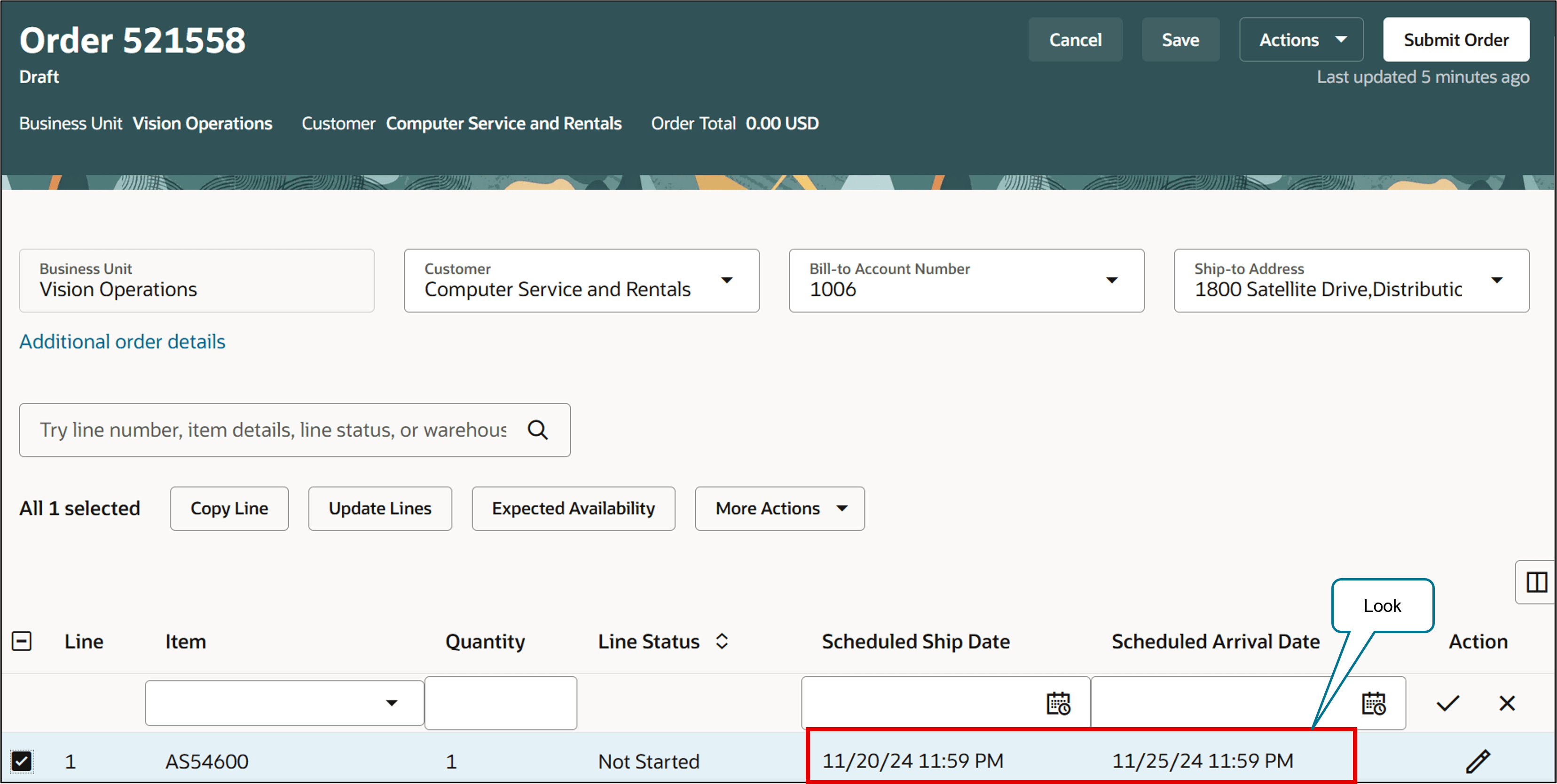Click the search magnifier icon

[x=537, y=430]
